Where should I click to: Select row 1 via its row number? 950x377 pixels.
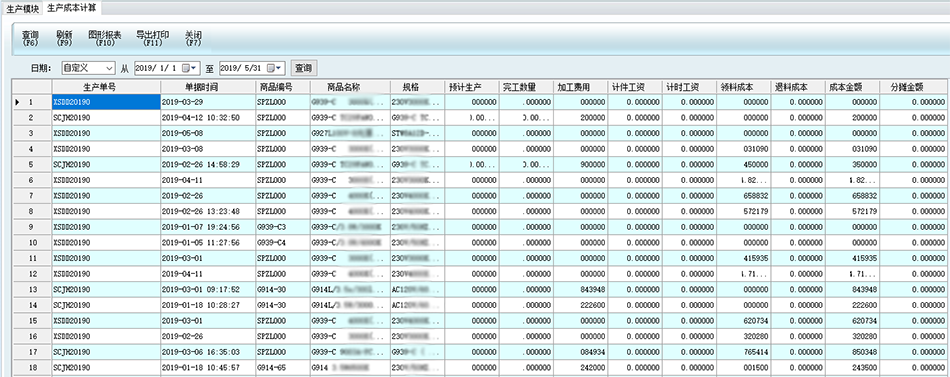[x=32, y=102]
